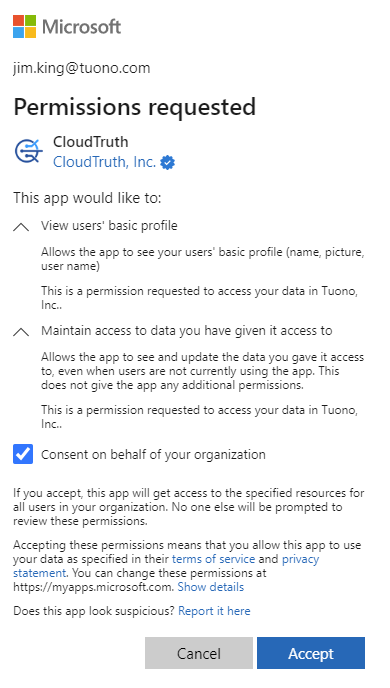Click the Permissions requested heading

coord(134,108)
